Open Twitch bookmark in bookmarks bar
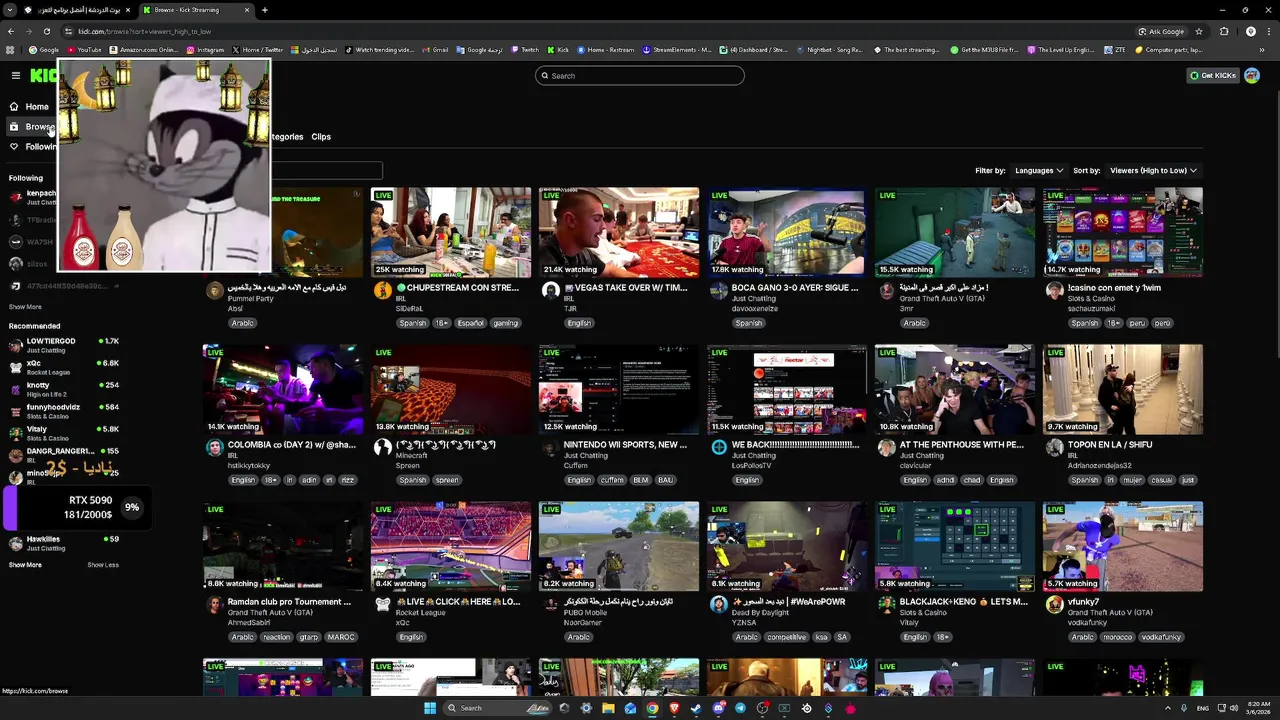Viewport: 1280px width, 720px height. 524,49
